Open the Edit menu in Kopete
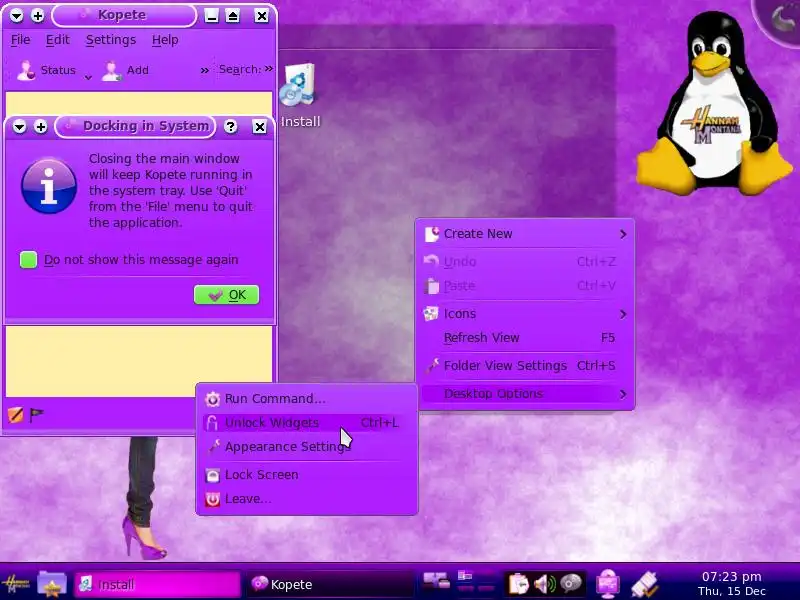The height and width of the screenshot is (600, 800). 58,40
